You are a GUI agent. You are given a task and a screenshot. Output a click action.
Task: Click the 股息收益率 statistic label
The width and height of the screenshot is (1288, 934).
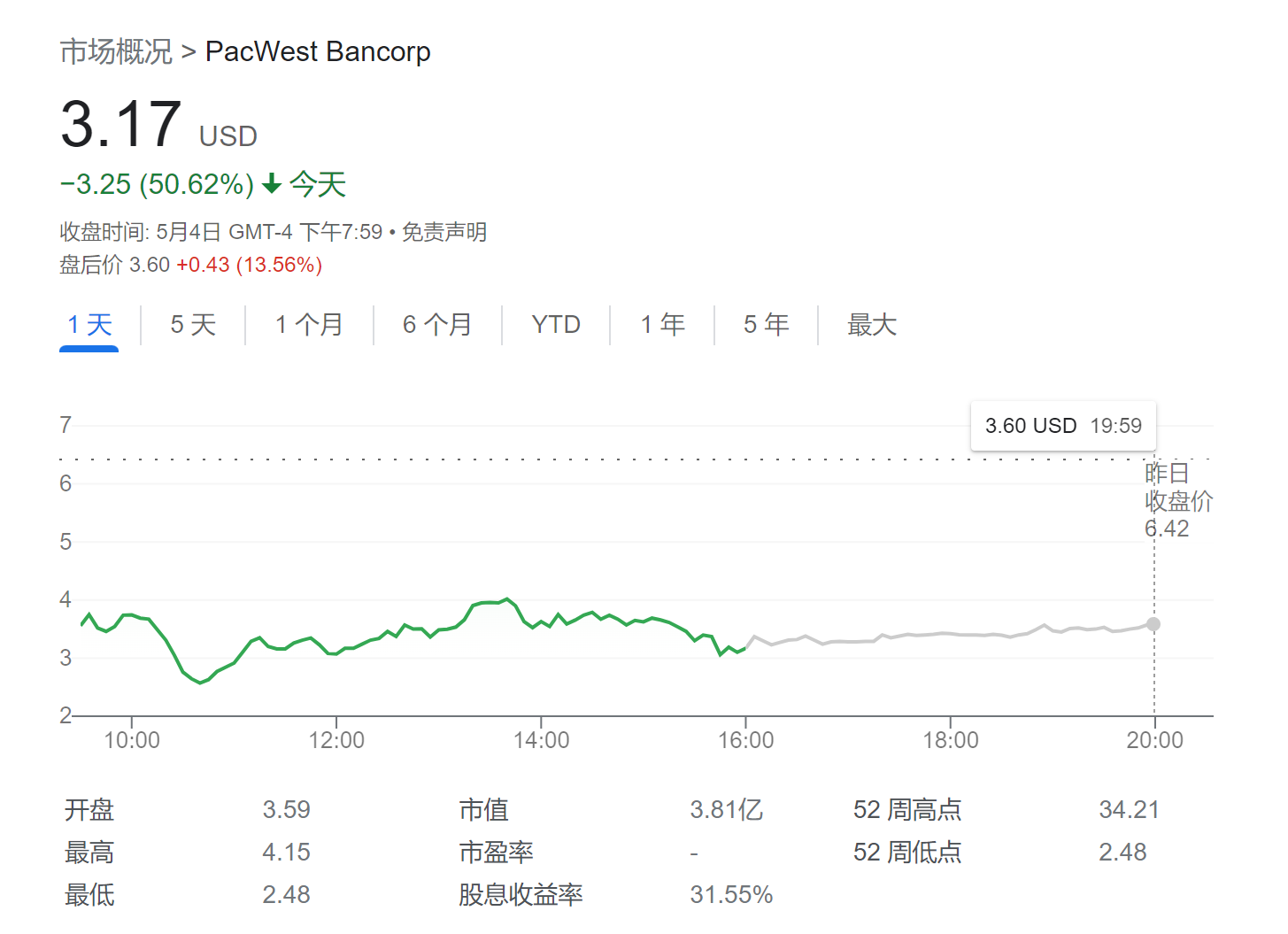tap(521, 895)
